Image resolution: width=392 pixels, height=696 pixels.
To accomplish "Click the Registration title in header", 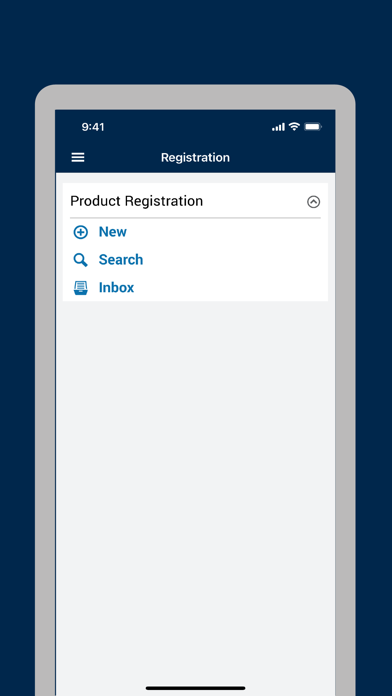I will (195, 158).
